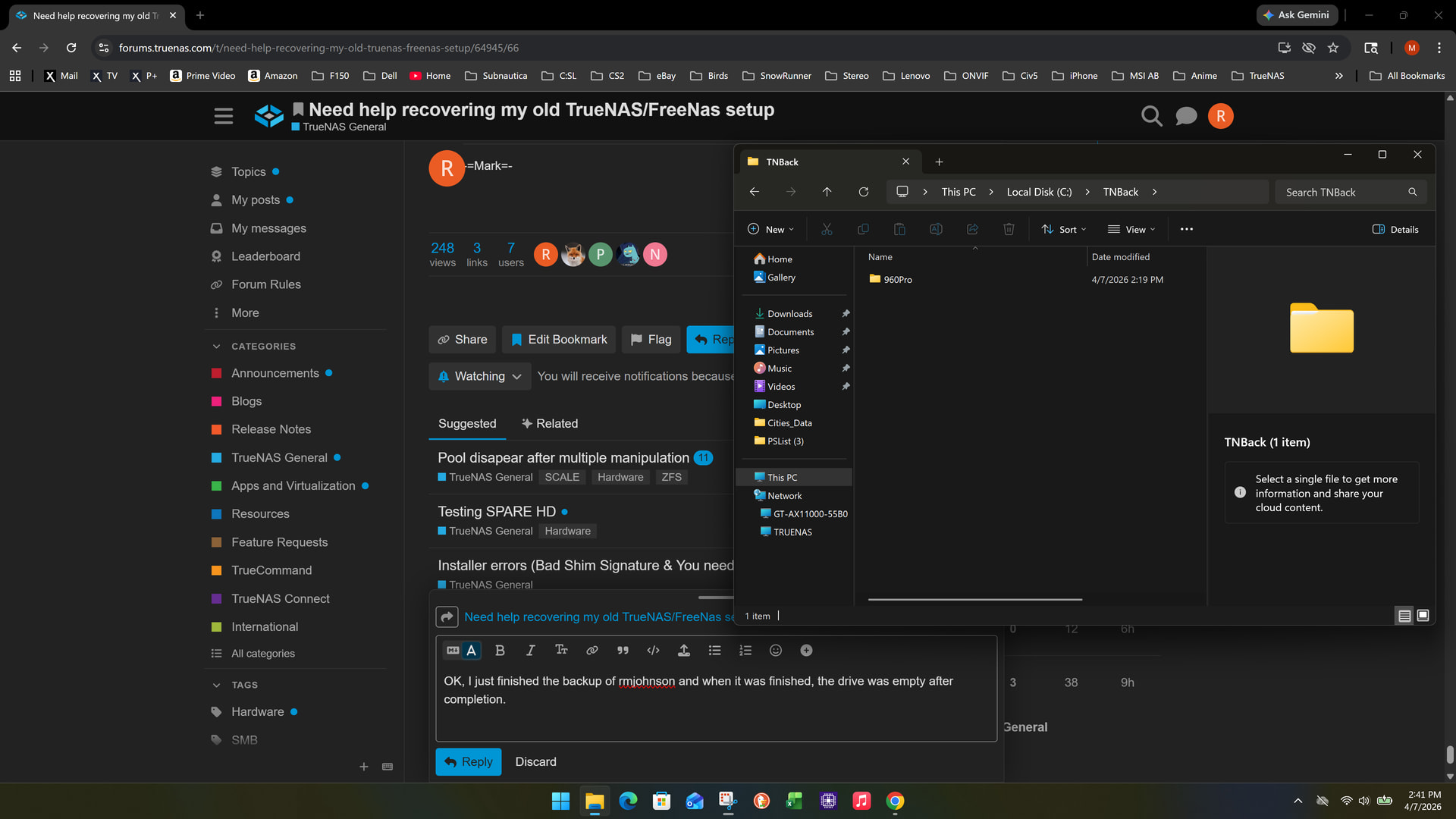Screen dimensions: 1456x819
Task: Switch to the Suggested topics tab
Action: [x=467, y=423]
